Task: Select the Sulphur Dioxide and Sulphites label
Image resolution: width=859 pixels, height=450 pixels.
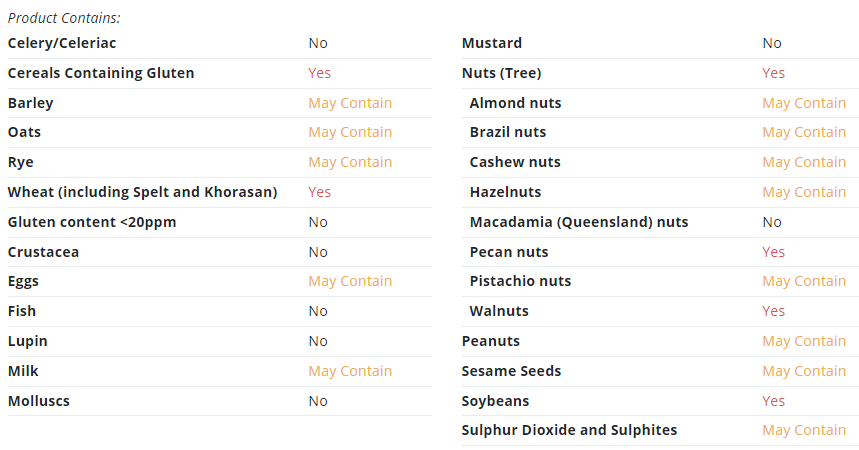Action: pyautogui.click(x=569, y=430)
